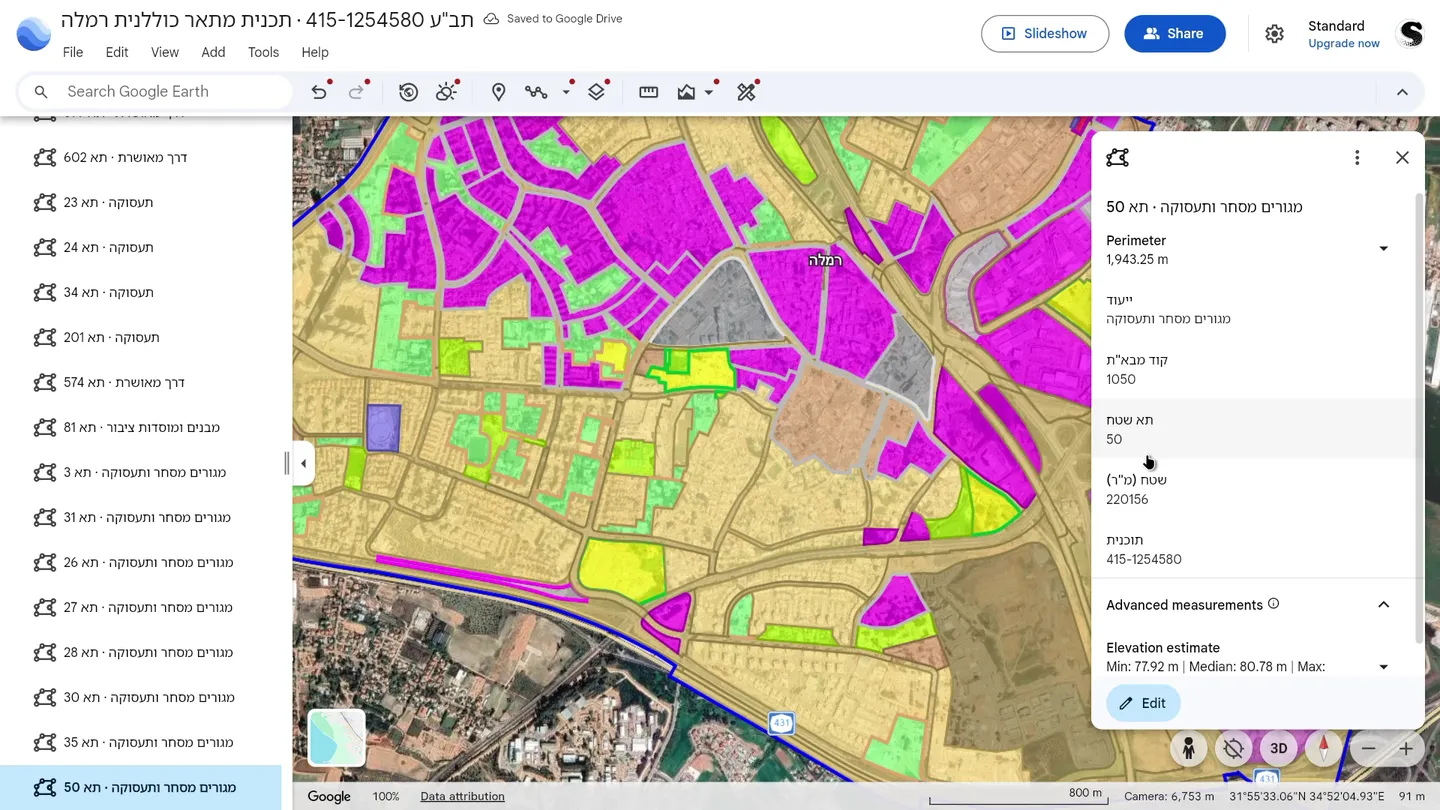Select the 'מגורים מסחר ותעסוקה · תא 30' item
Viewport: 1440px width, 810px height.
point(141,698)
